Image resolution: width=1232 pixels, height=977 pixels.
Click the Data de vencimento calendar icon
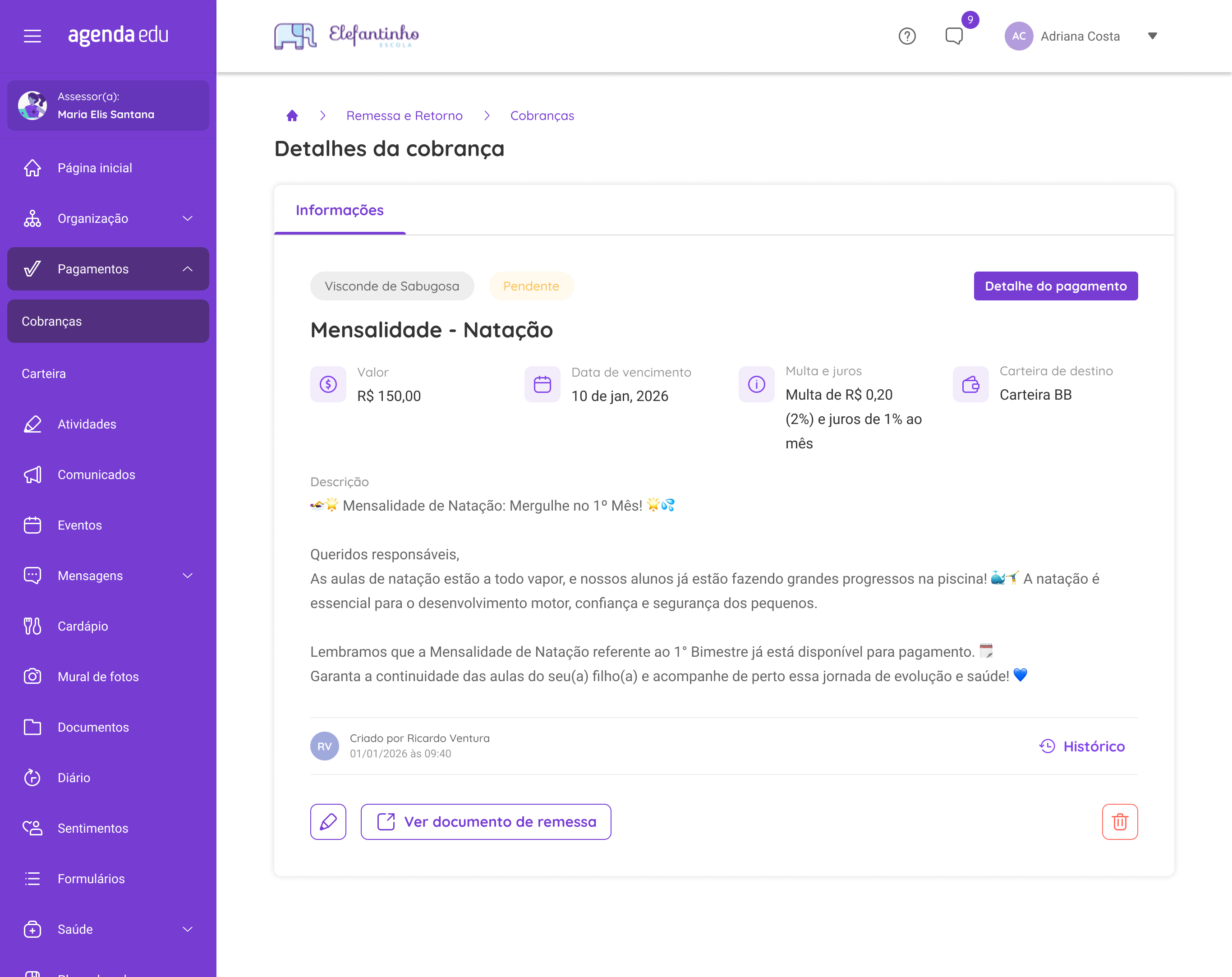click(x=542, y=384)
